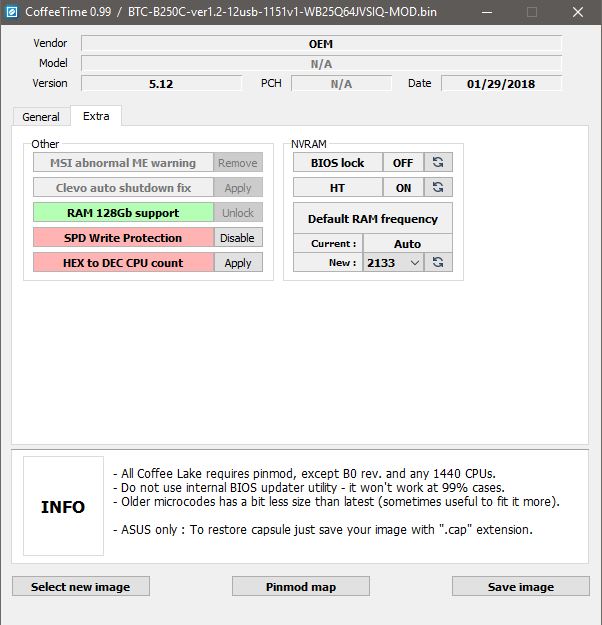This screenshot has width=602, height=625.
Task: Click Remove for MSI abnormal ME warning
Action: coord(238,163)
